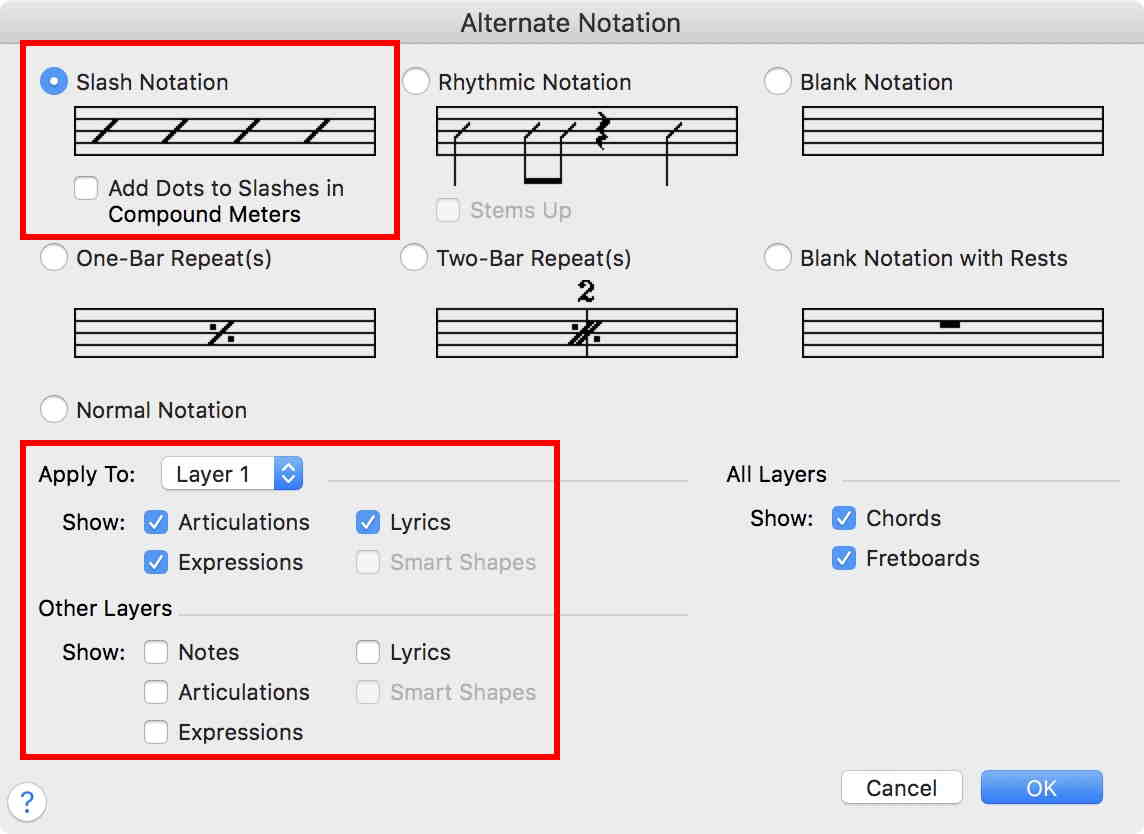
Task: Uncheck the Fretboards checkbox
Action: point(844,558)
